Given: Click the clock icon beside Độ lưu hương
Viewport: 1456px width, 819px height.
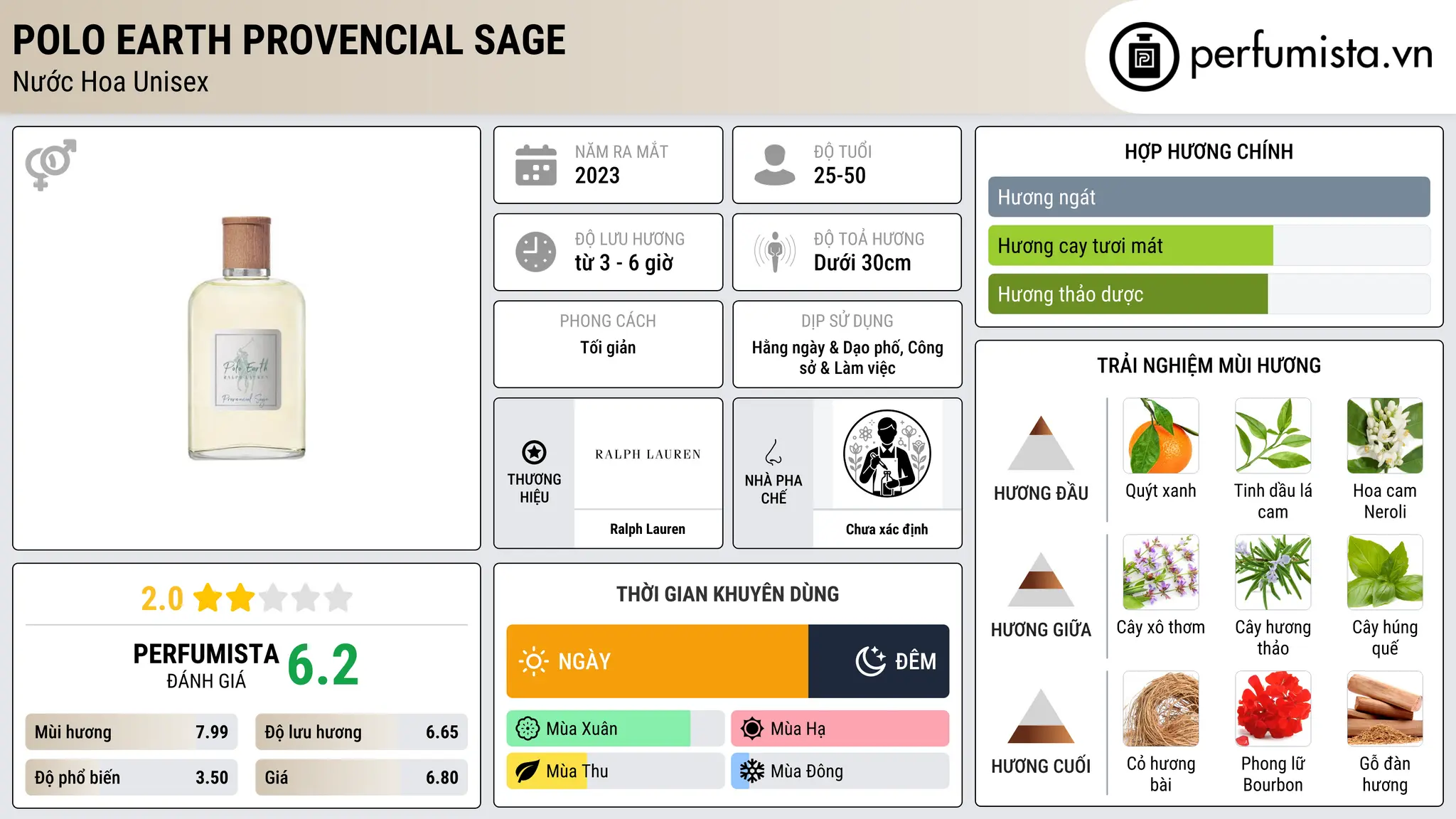Looking at the screenshot, I should (x=536, y=252).
